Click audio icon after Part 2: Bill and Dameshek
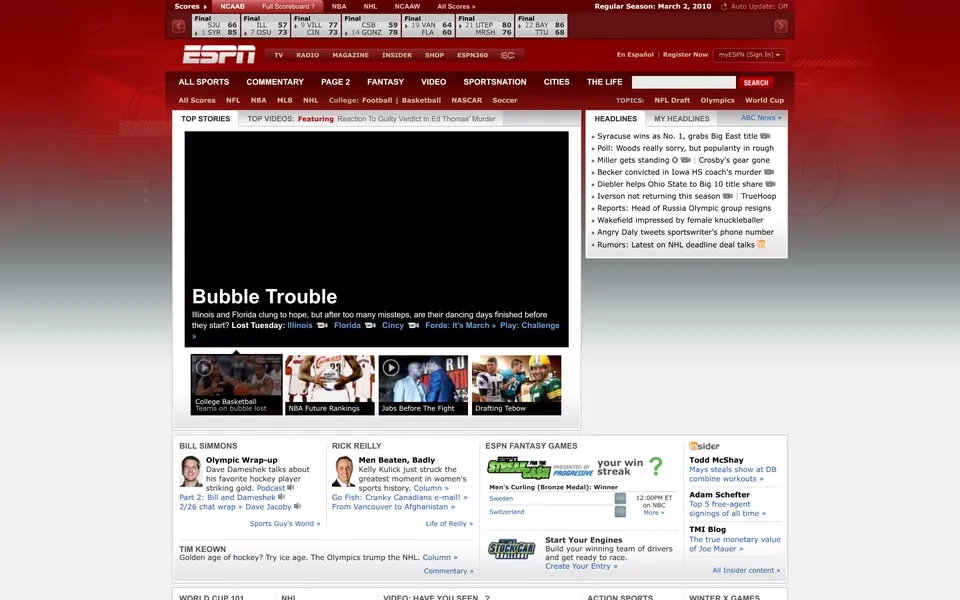Image resolution: width=960 pixels, height=600 pixels. tap(281, 497)
